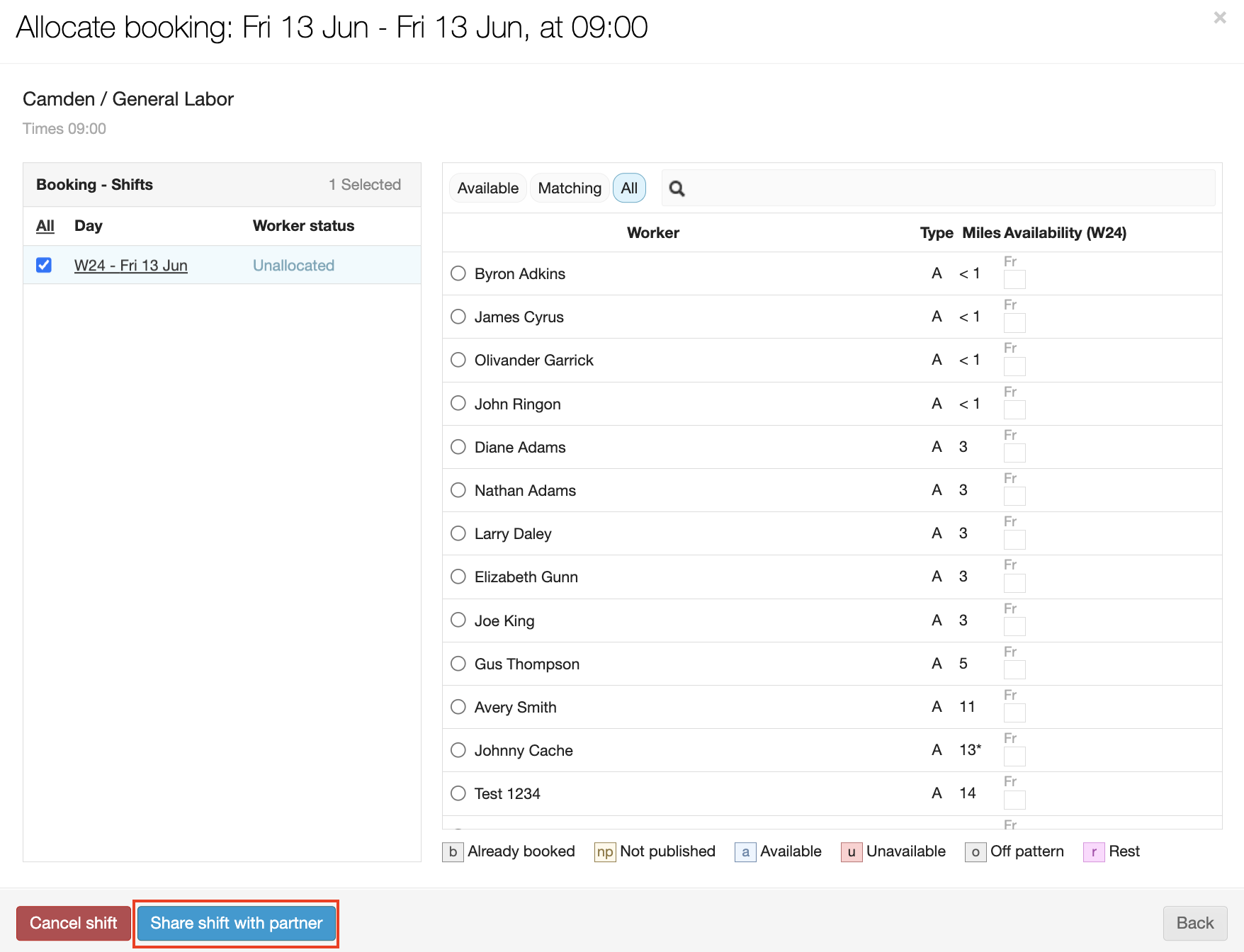Click the Cancel shift button
This screenshot has height=952, width=1244.
pyautogui.click(x=74, y=923)
